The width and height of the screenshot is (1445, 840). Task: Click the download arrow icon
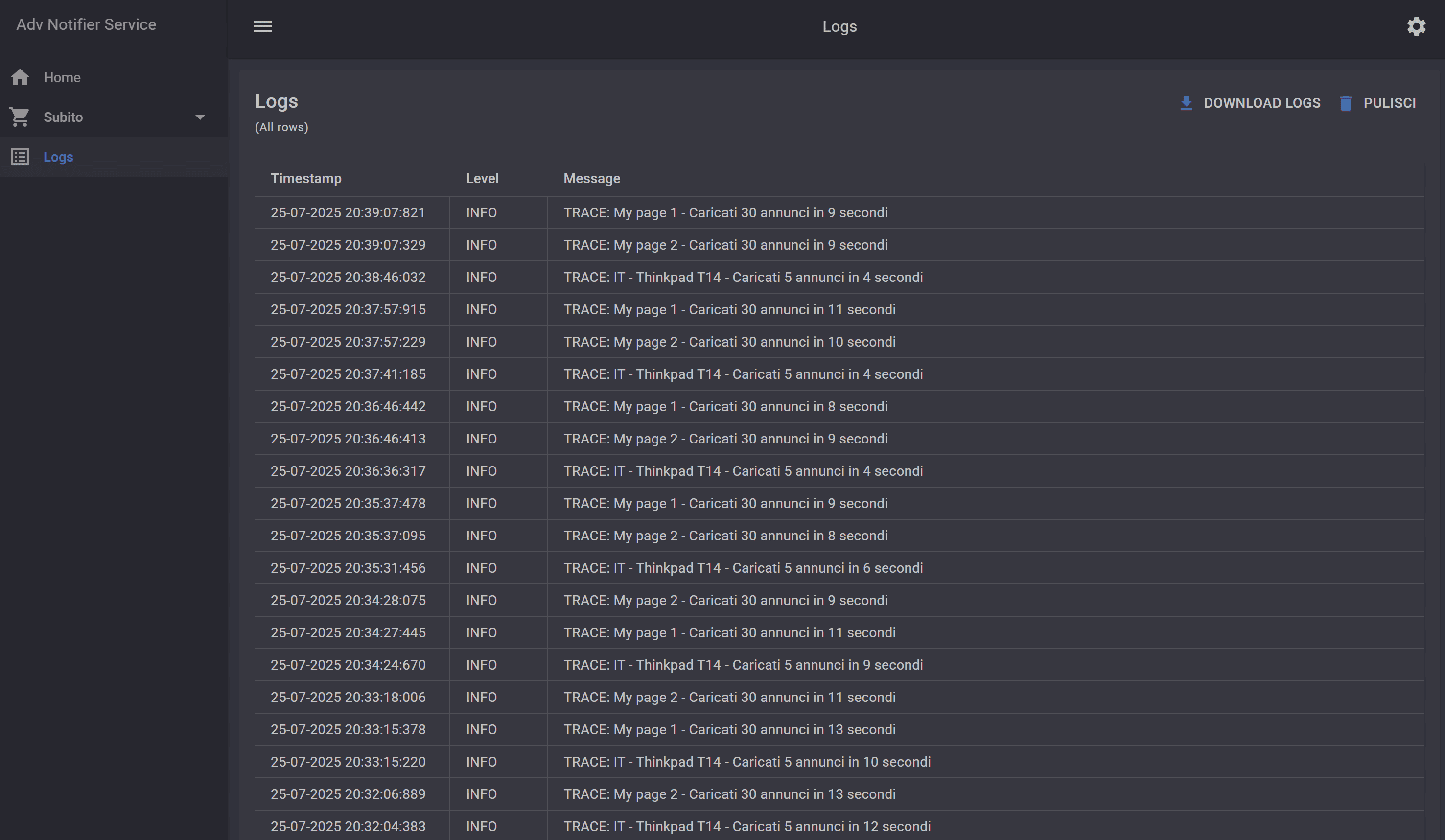1187,103
